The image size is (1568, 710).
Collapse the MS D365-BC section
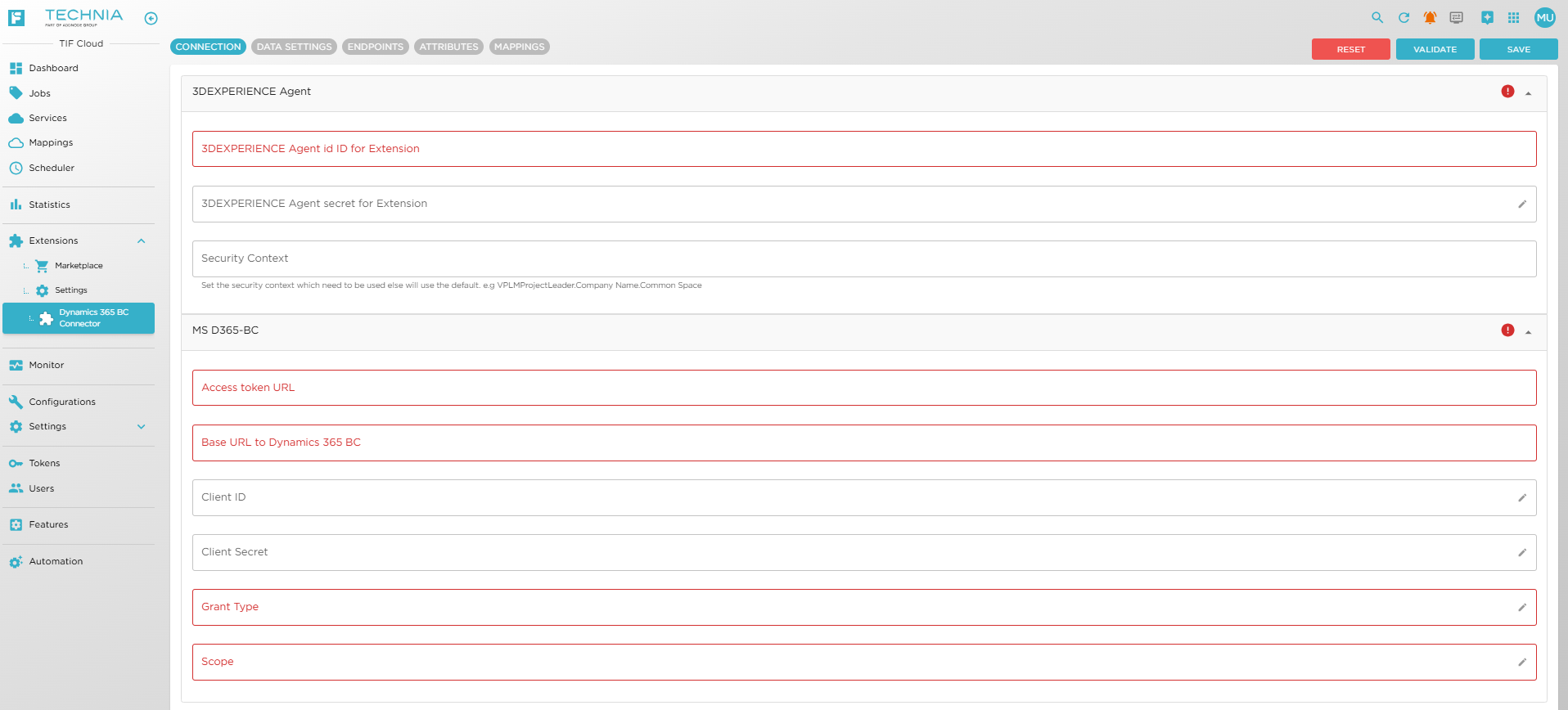(1528, 331)
